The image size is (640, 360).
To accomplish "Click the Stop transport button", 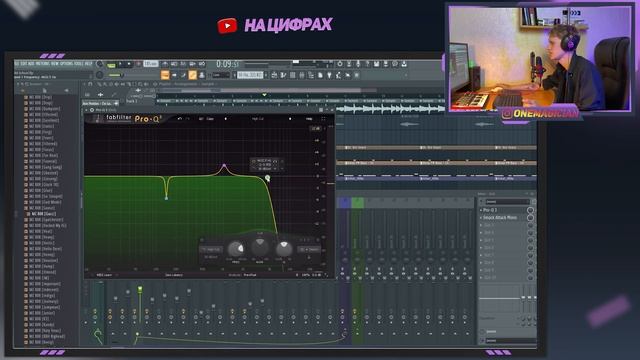I will [129, 64].
